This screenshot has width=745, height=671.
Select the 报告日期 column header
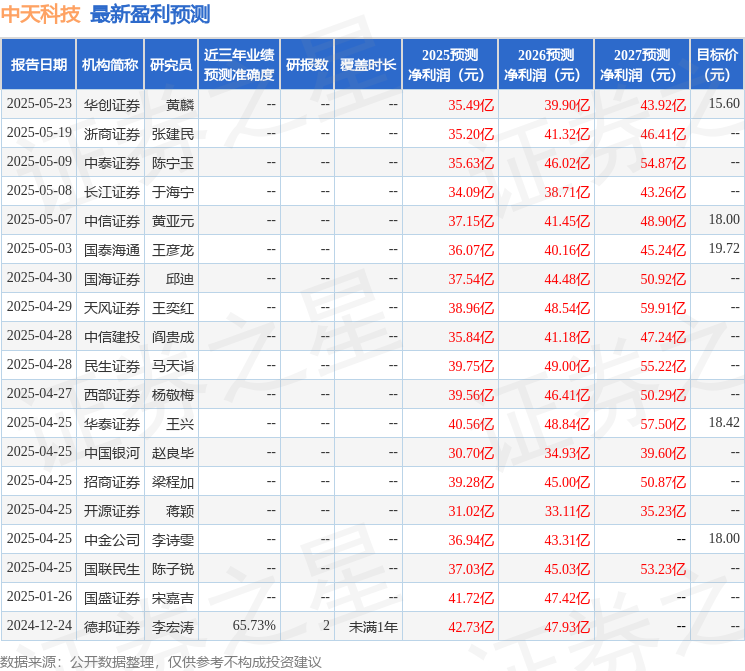point(38,65)
